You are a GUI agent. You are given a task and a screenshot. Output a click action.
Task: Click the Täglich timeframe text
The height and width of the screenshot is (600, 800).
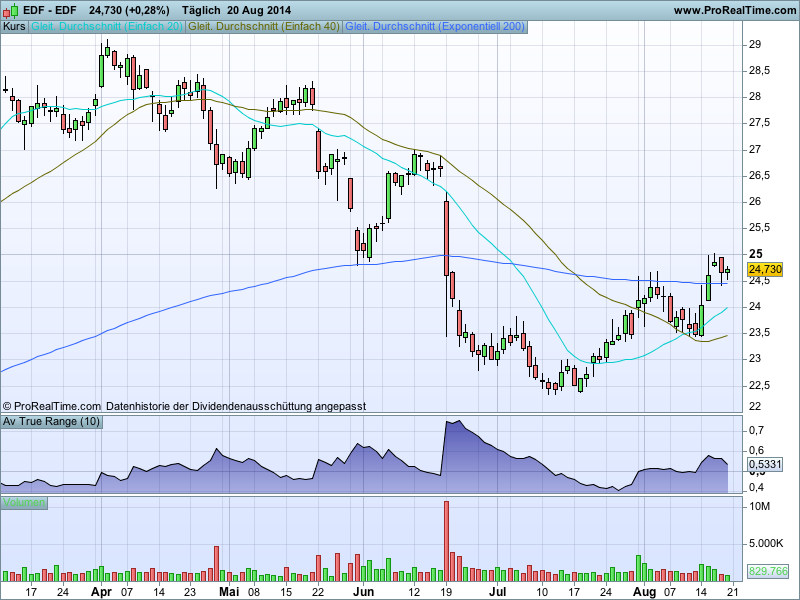pyautogui.click(x=201, y=10)
